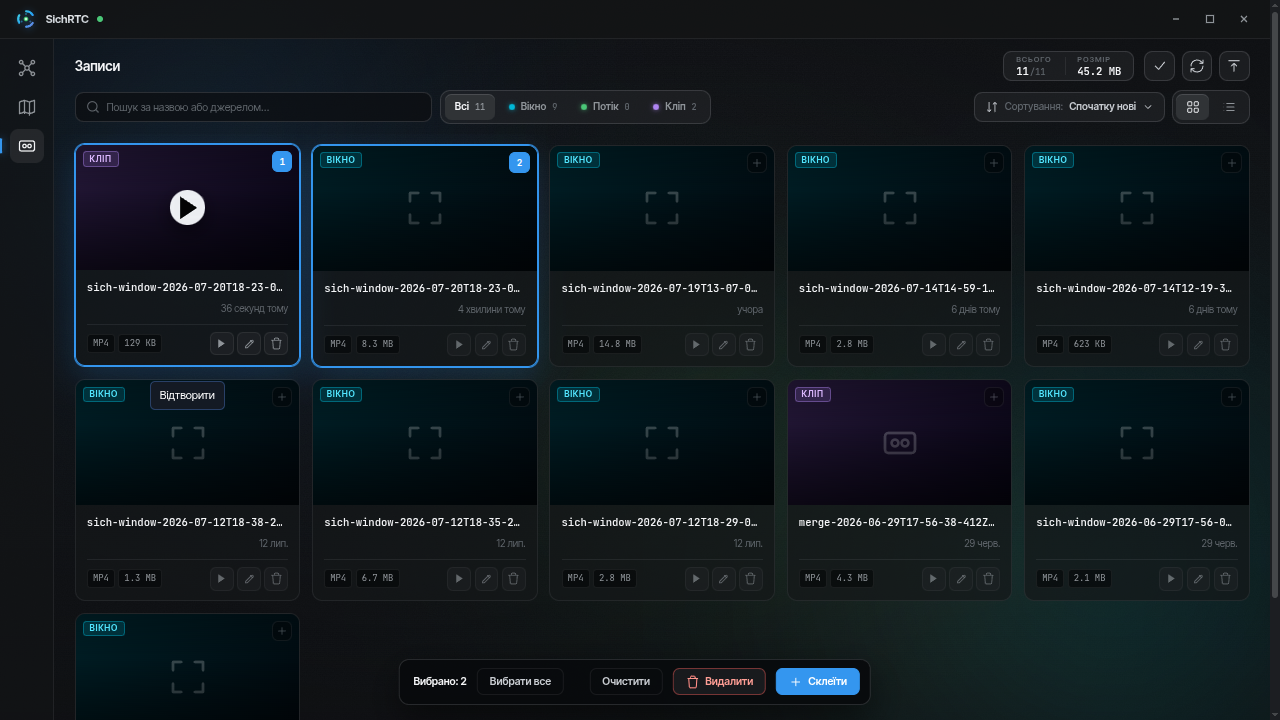Delete the 6.7 MB recording
Image resolution: width=1280 pixels, height=720 pixels.
pyautogui.click(x=514, y=578)
